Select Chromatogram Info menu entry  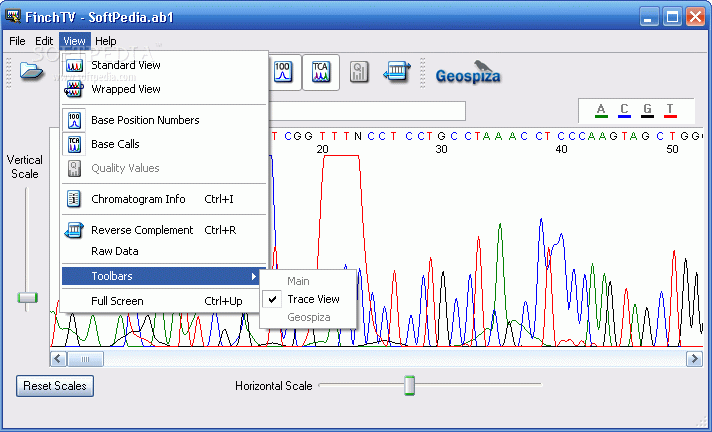coord(164,199)
